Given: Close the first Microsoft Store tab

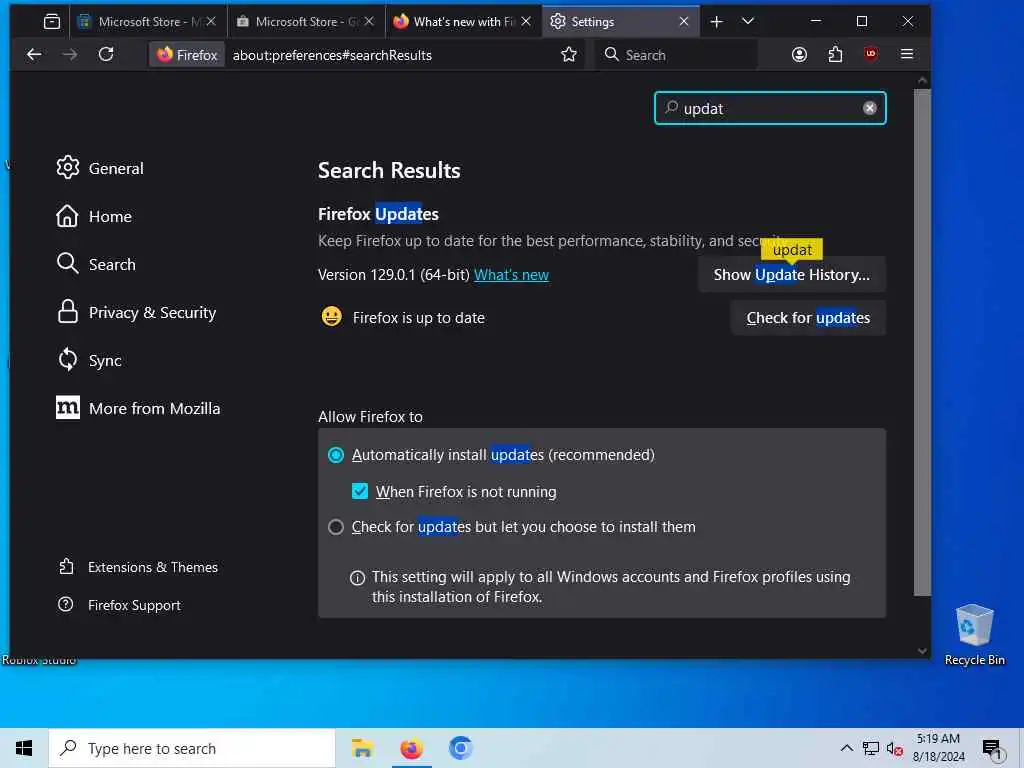Looking at the screenshot, I should (x=211, y=22).
